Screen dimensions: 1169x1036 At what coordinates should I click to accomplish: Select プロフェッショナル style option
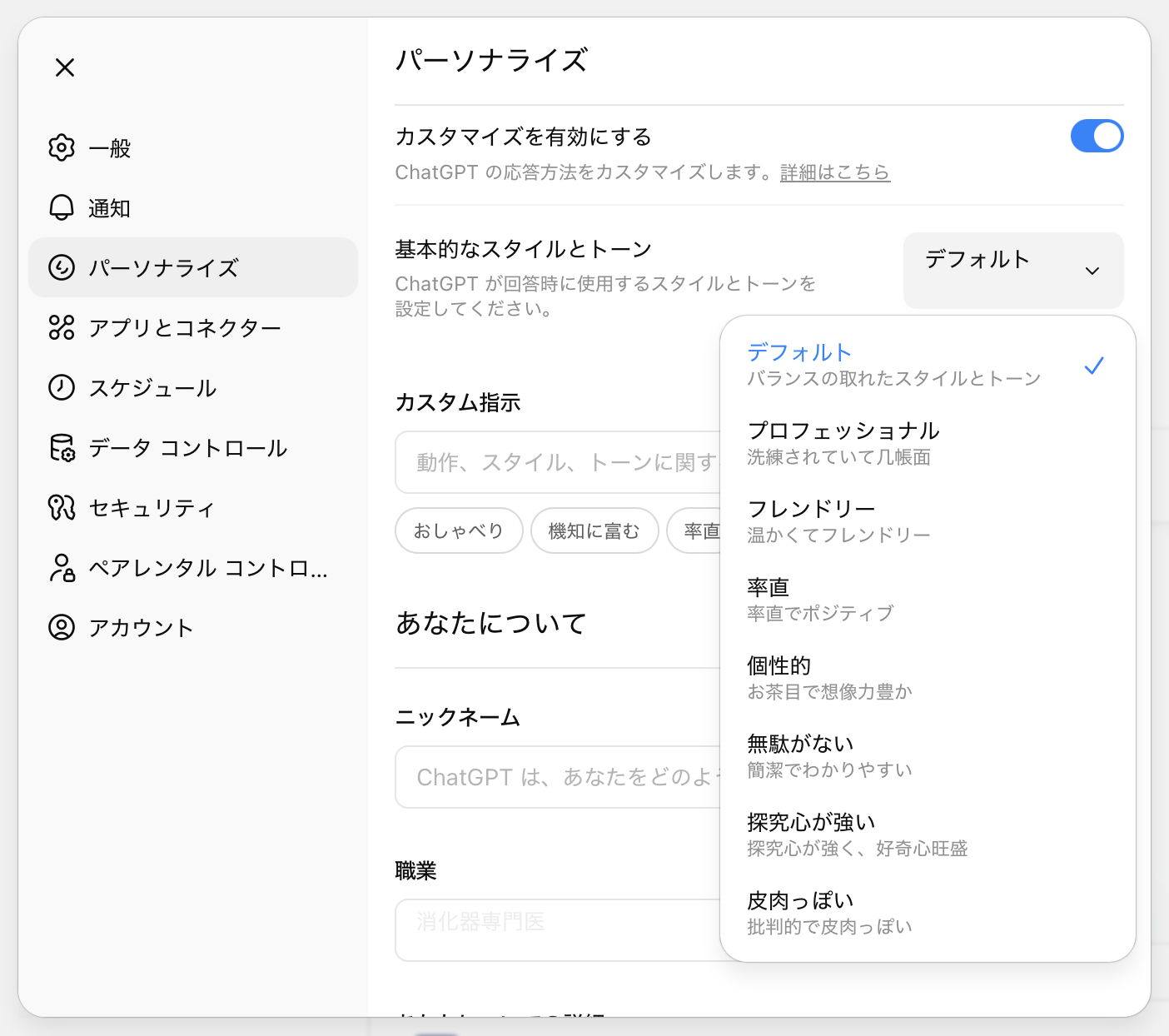(843, 443)
